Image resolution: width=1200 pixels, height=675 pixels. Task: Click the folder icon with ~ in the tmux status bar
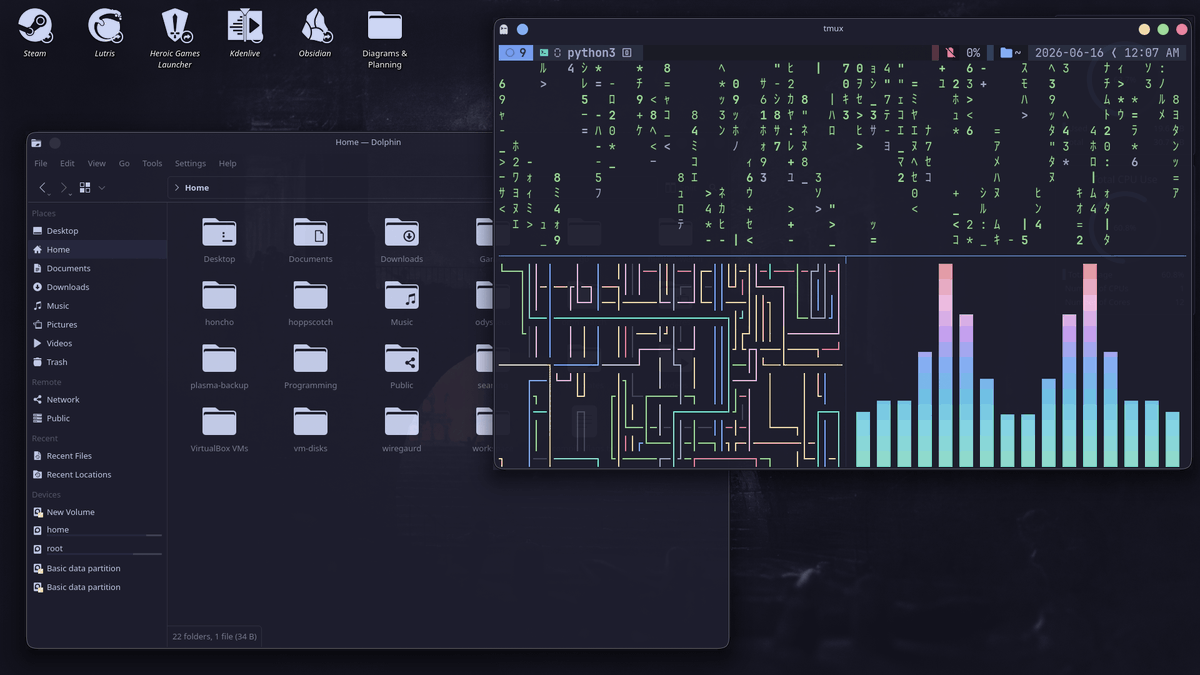[1011, 52]
